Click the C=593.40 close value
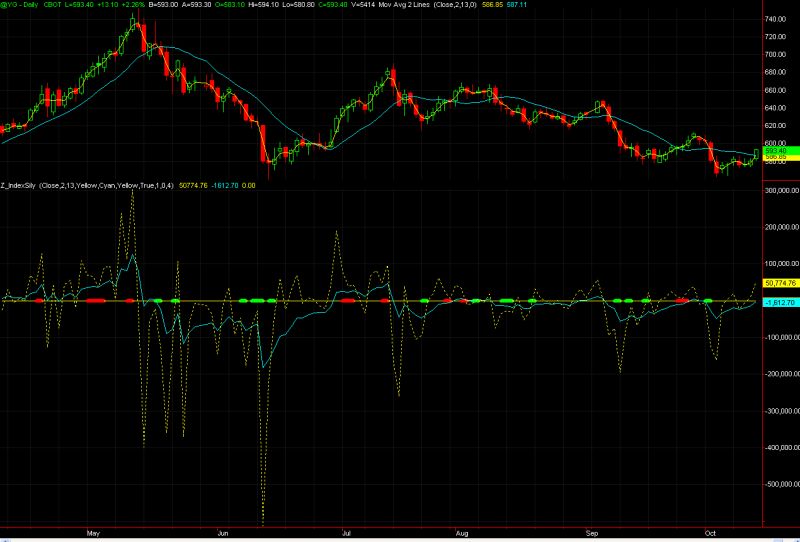Image resolution: width=800 pixels, height=542 pixels. [x=333, y=5]
